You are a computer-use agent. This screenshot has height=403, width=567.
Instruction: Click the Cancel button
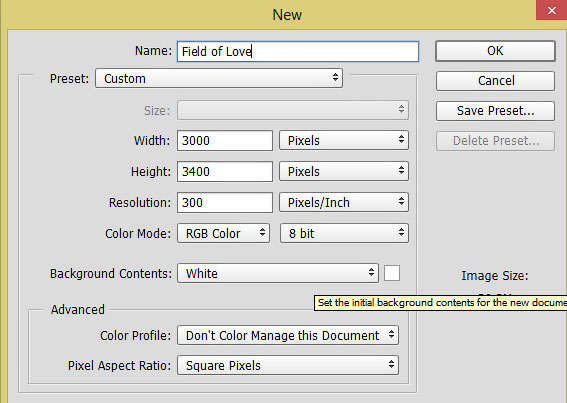(x=495, y=81)
